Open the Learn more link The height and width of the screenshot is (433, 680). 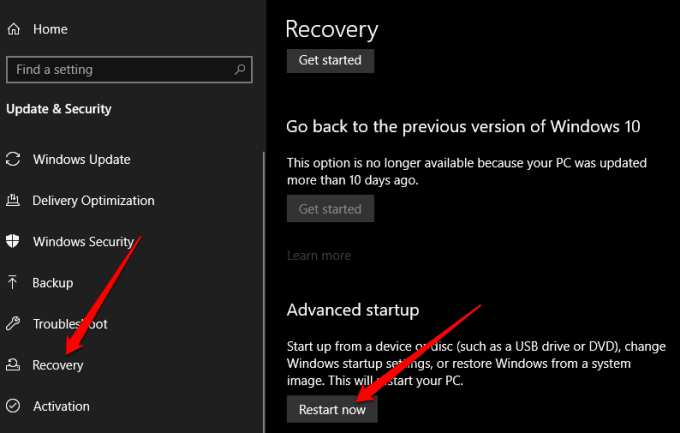[317, 256]
